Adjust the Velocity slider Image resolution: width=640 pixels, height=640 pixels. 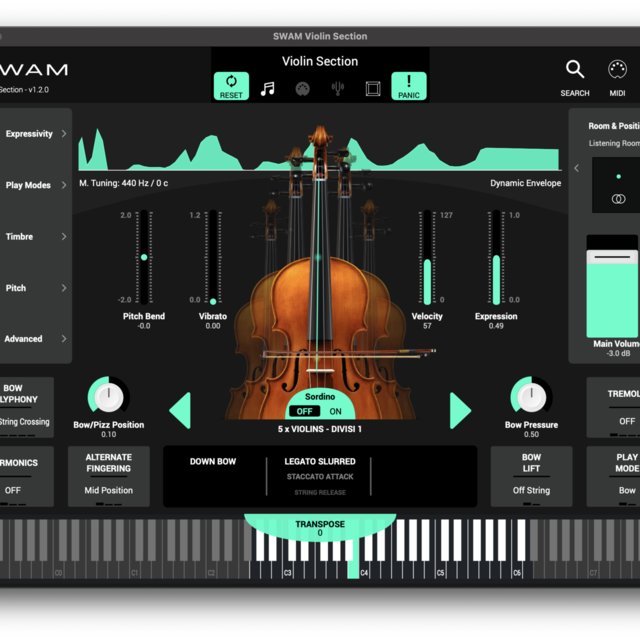point(427,257)
